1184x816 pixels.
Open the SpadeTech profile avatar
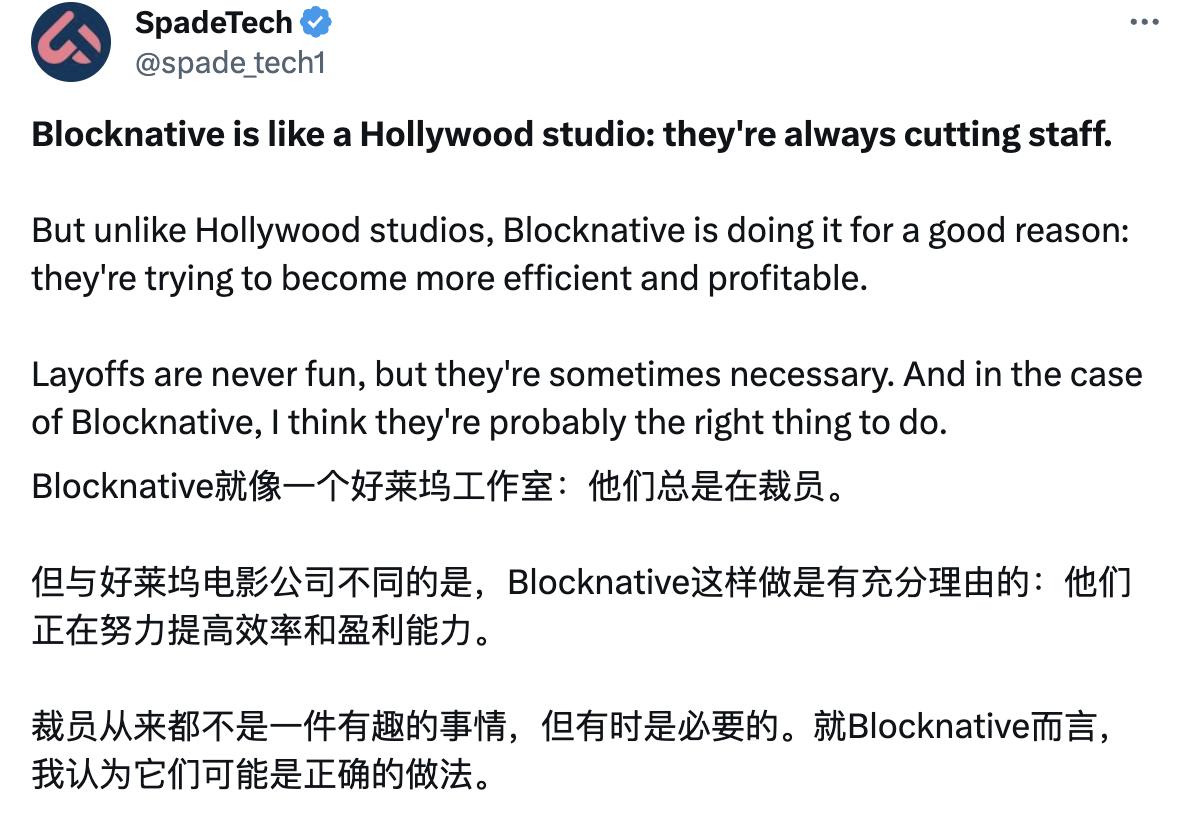pyautogui.click(x=70, y=41)
